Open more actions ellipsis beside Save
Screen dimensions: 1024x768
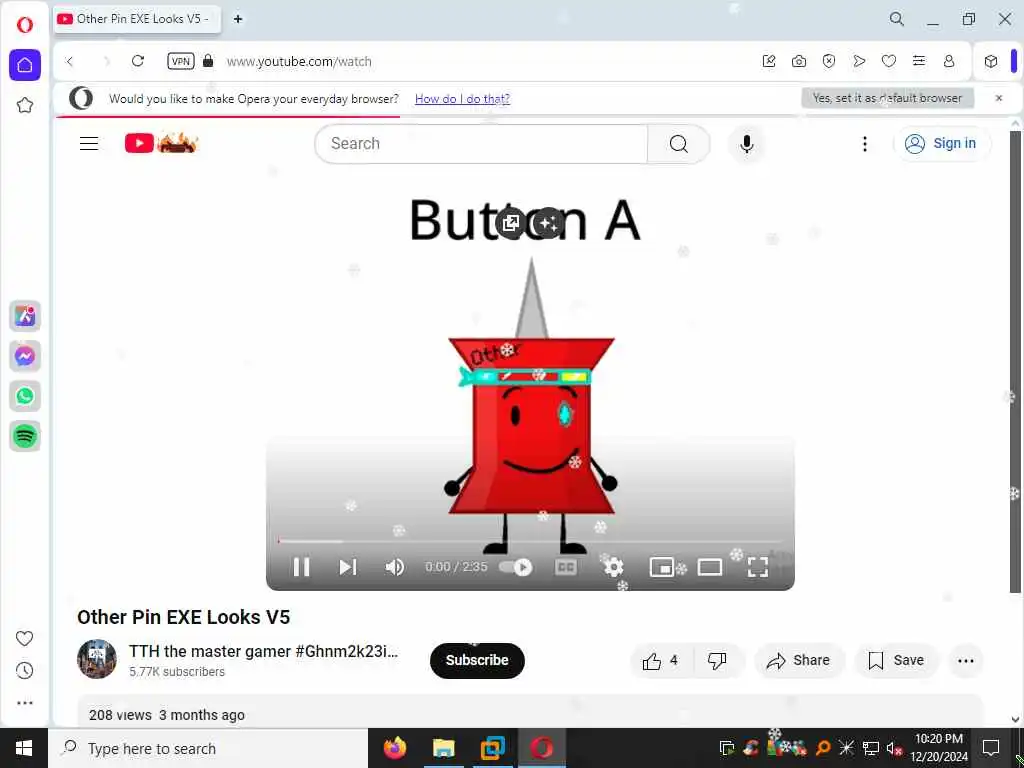(x=966, y=661)
